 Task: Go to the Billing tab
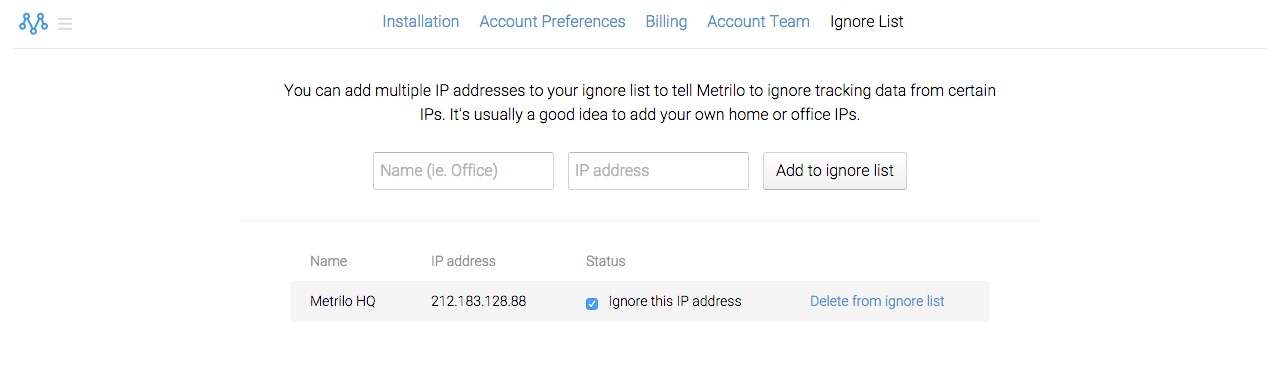(x=666, y=21)
